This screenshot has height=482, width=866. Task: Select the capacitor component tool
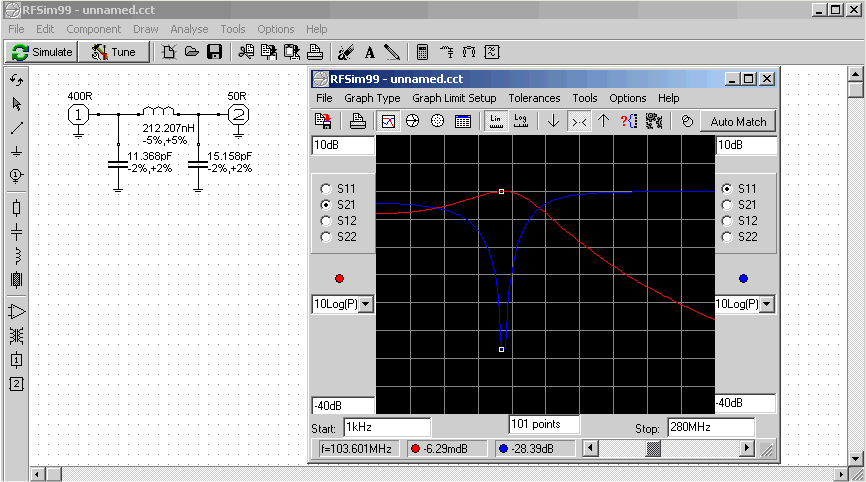(x=16, y=231)
